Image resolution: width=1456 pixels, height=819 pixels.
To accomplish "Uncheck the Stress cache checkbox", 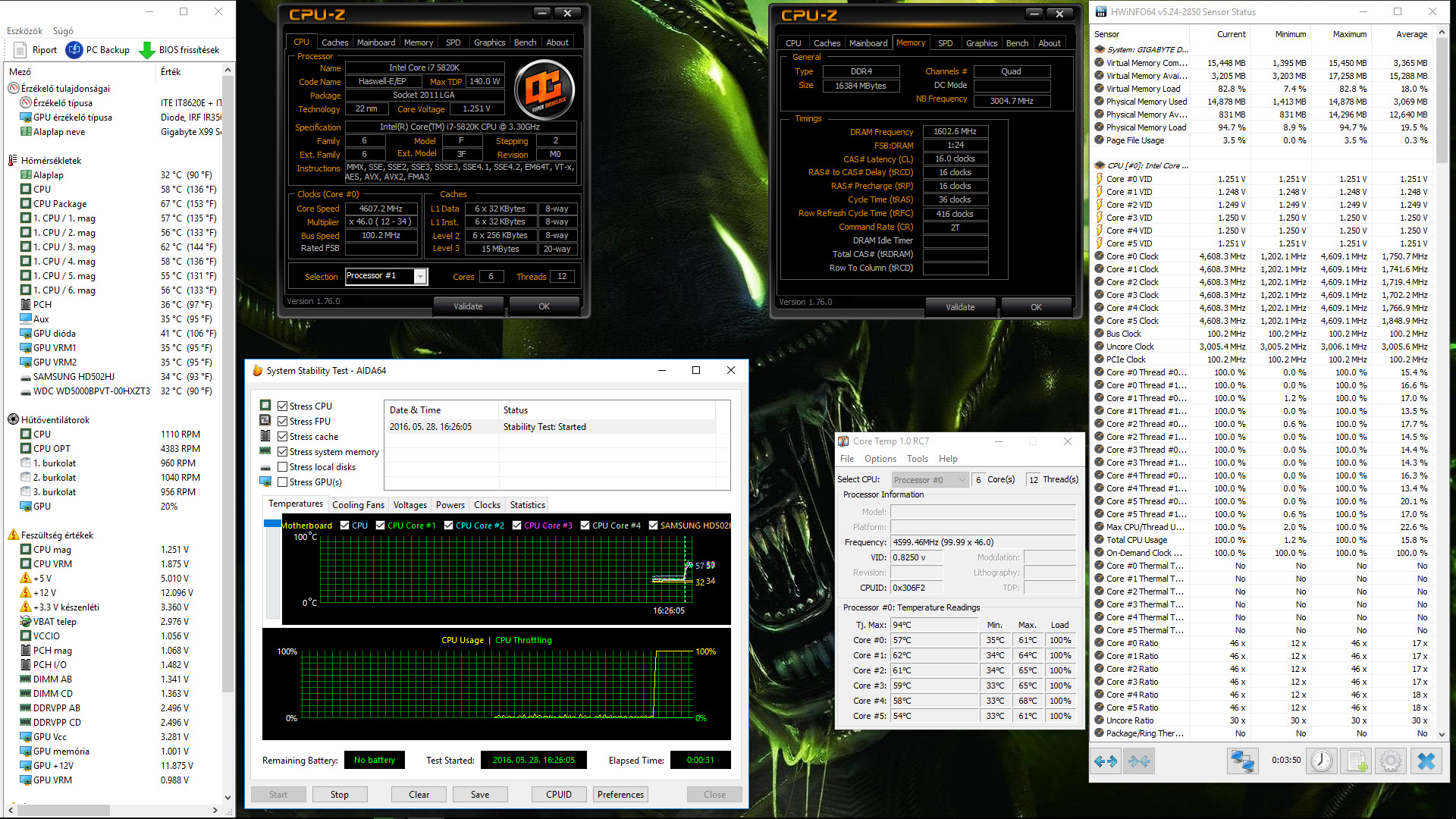I will [283, 436].
